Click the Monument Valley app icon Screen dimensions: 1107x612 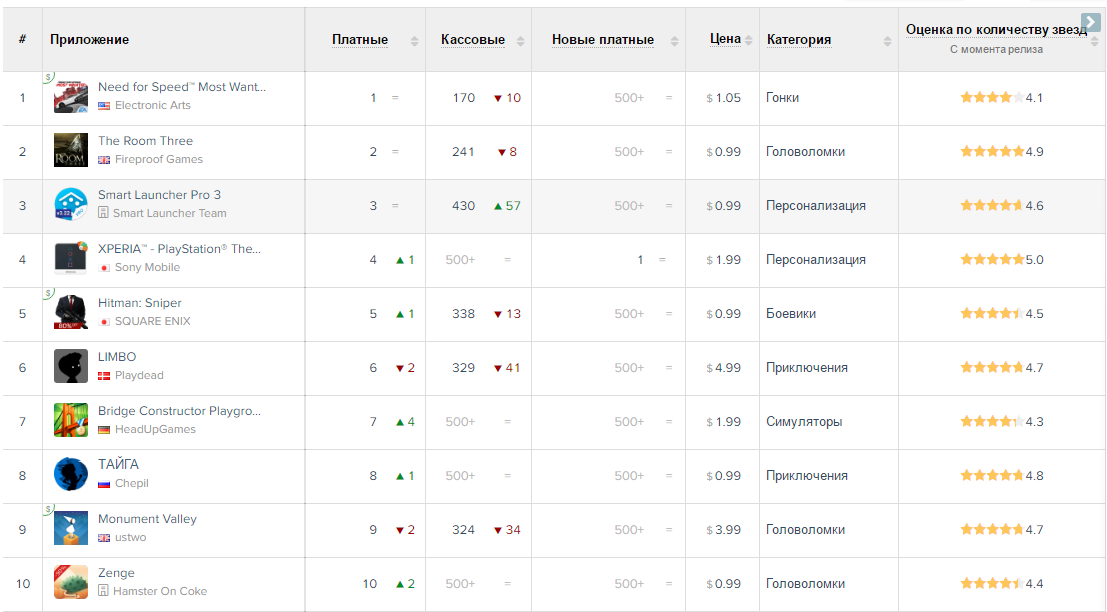(x=71, y=529)
